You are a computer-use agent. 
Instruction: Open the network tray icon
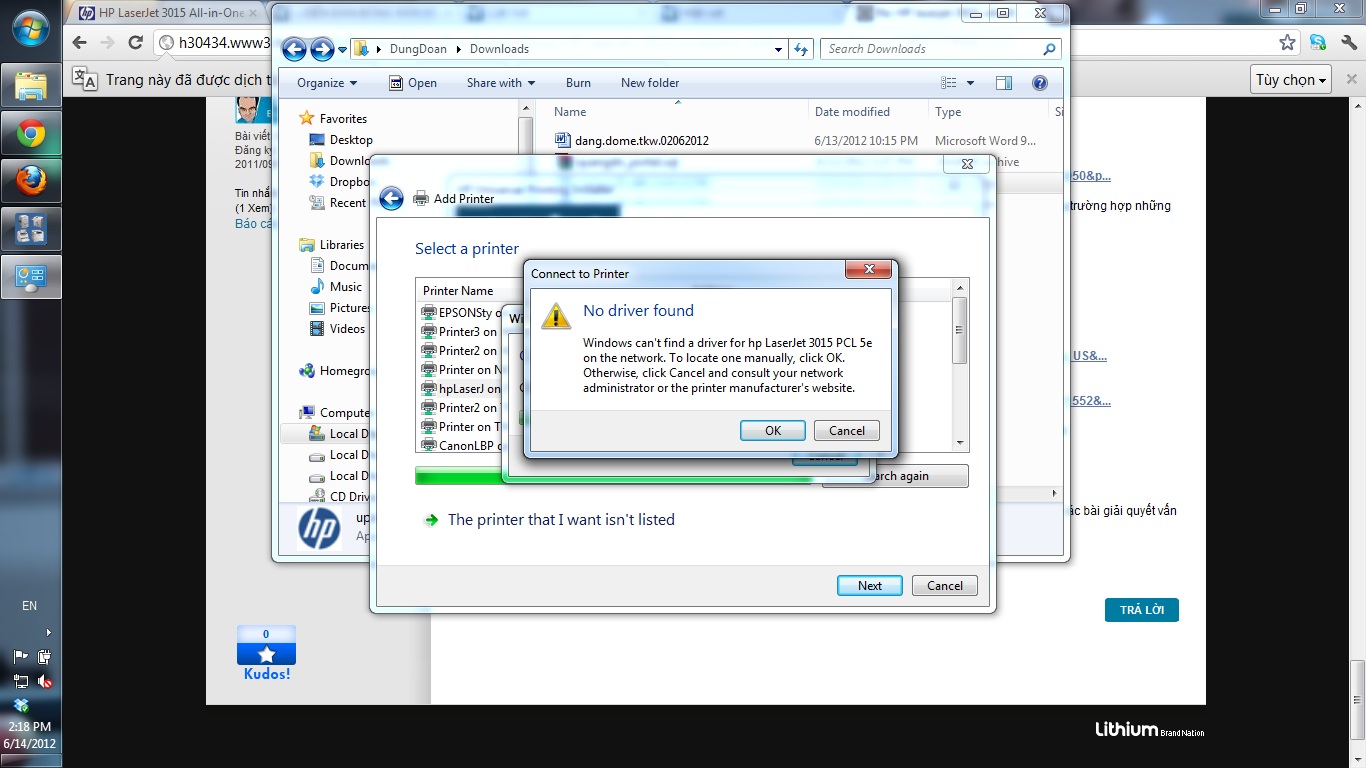point(21,681)
